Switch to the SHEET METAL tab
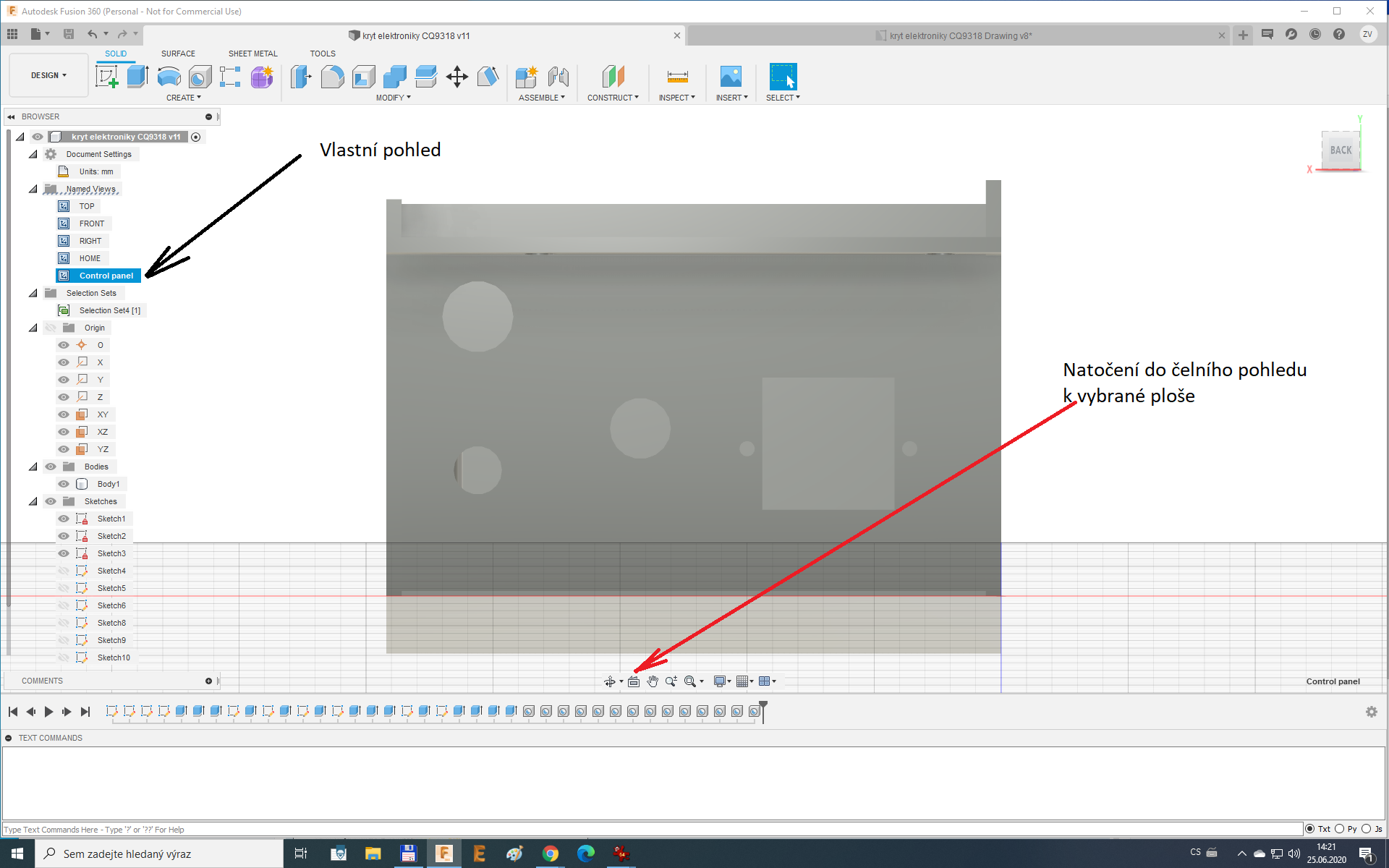 pos(252,54)
